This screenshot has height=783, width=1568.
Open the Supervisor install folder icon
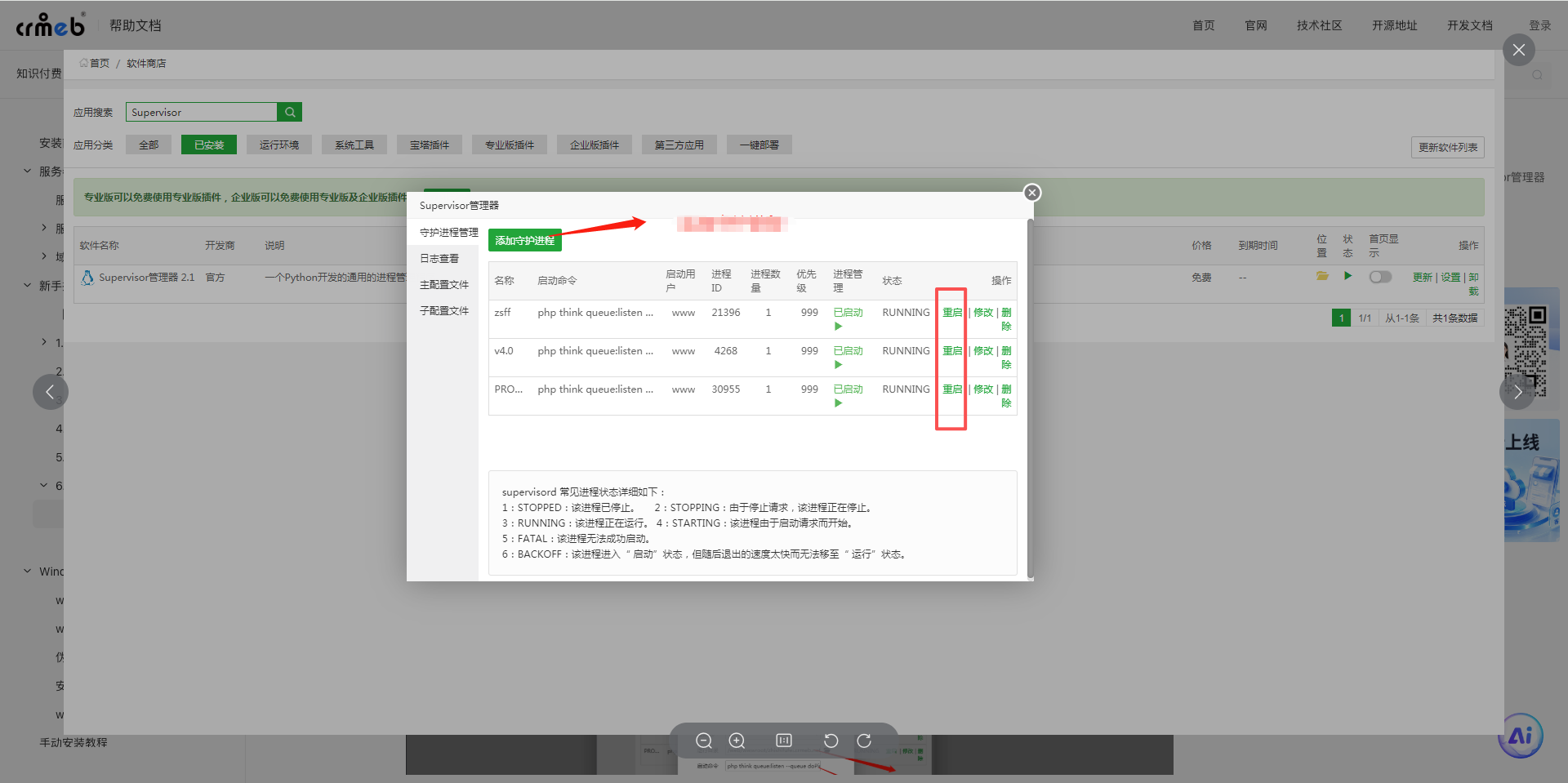coord(1322,276)
